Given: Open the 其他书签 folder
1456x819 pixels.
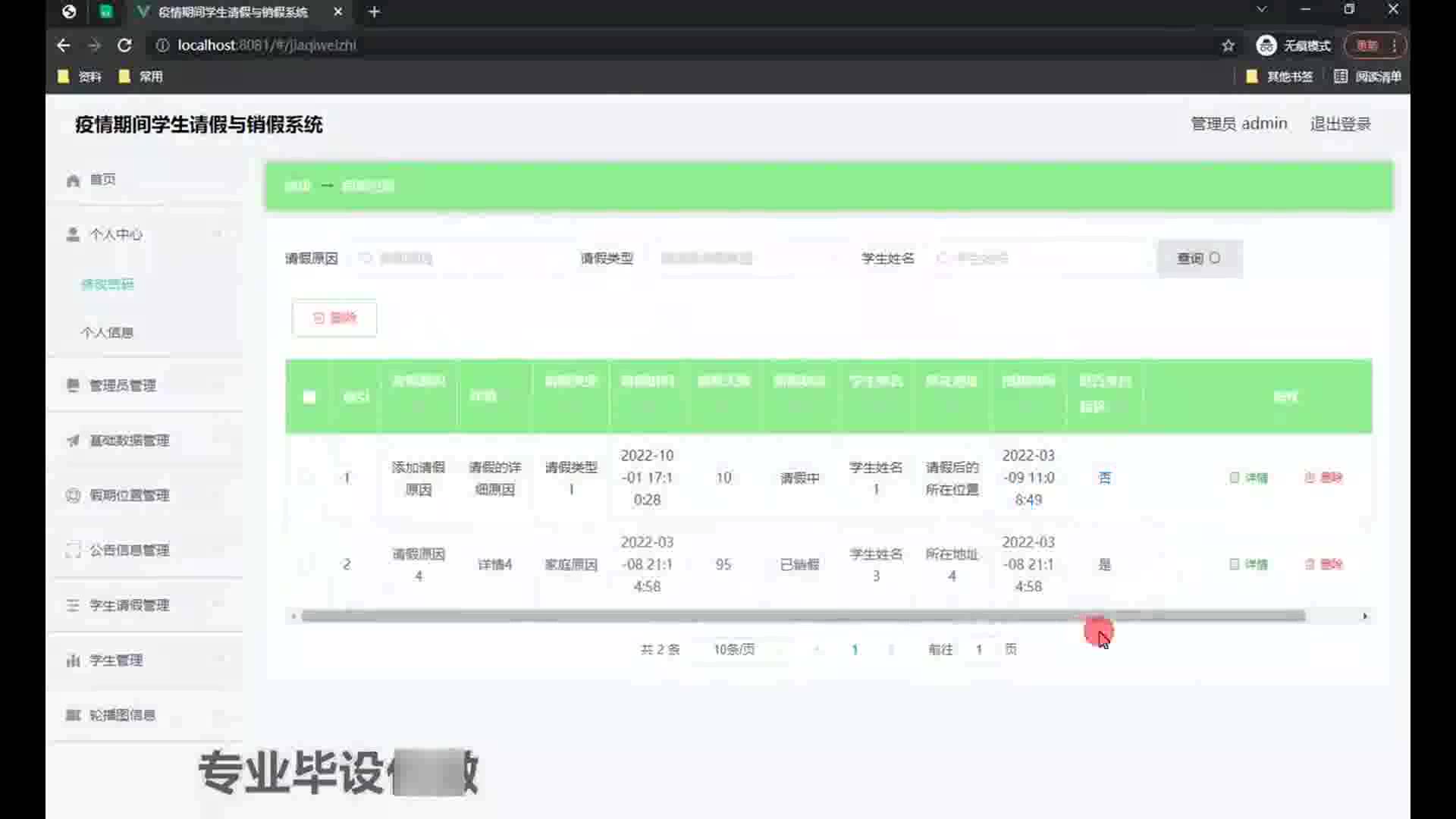Looking at the screenshot, I should point(1279,77).
